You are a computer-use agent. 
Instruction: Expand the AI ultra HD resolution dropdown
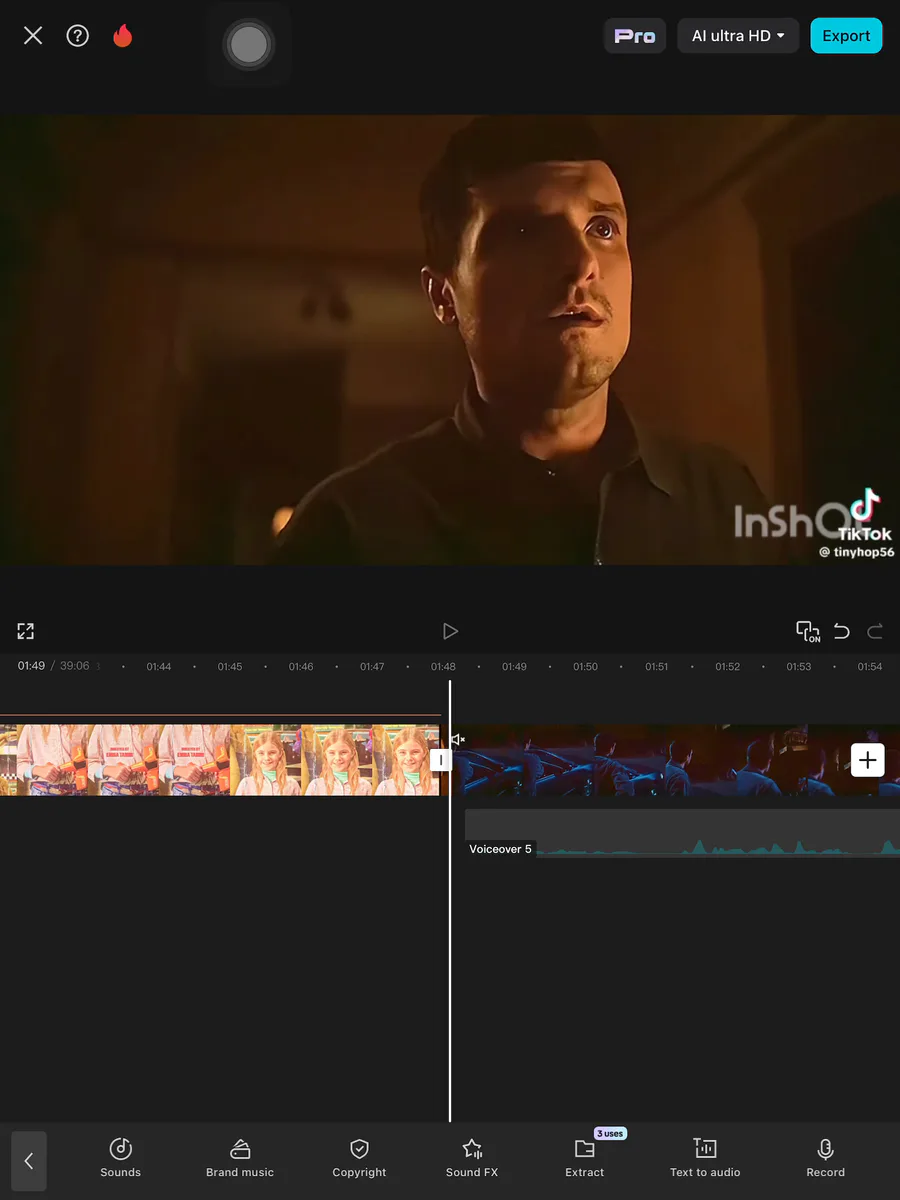click(738, 36)
